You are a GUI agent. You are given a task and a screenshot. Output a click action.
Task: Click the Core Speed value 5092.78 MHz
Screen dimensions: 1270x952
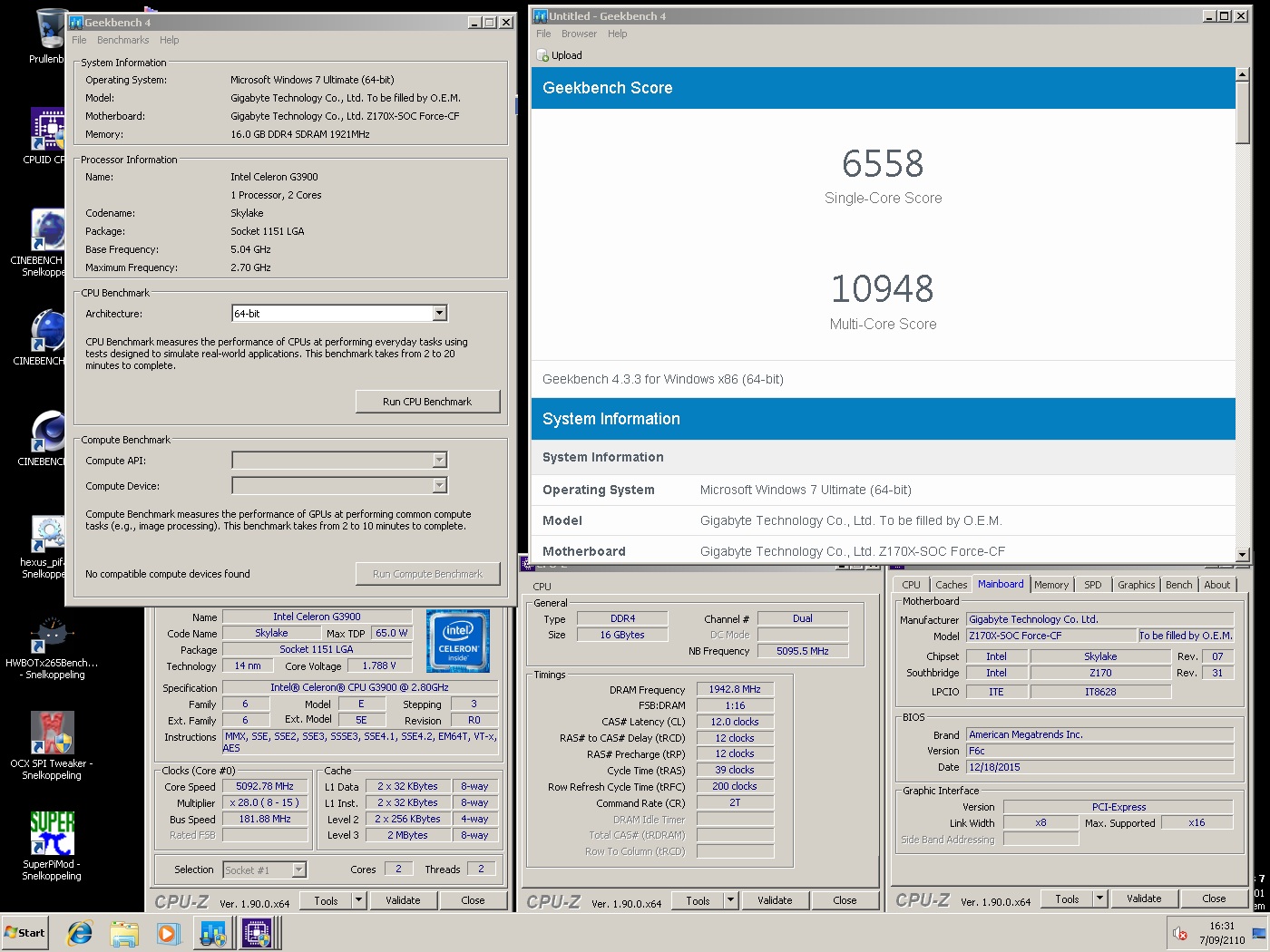[265, 787]
